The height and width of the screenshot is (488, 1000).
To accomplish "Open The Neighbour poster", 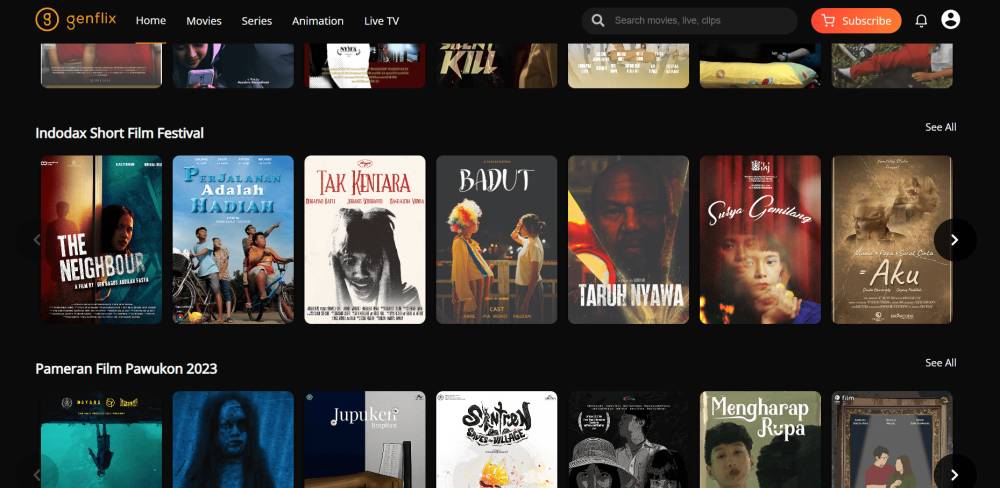I will (x=101, y=239).
